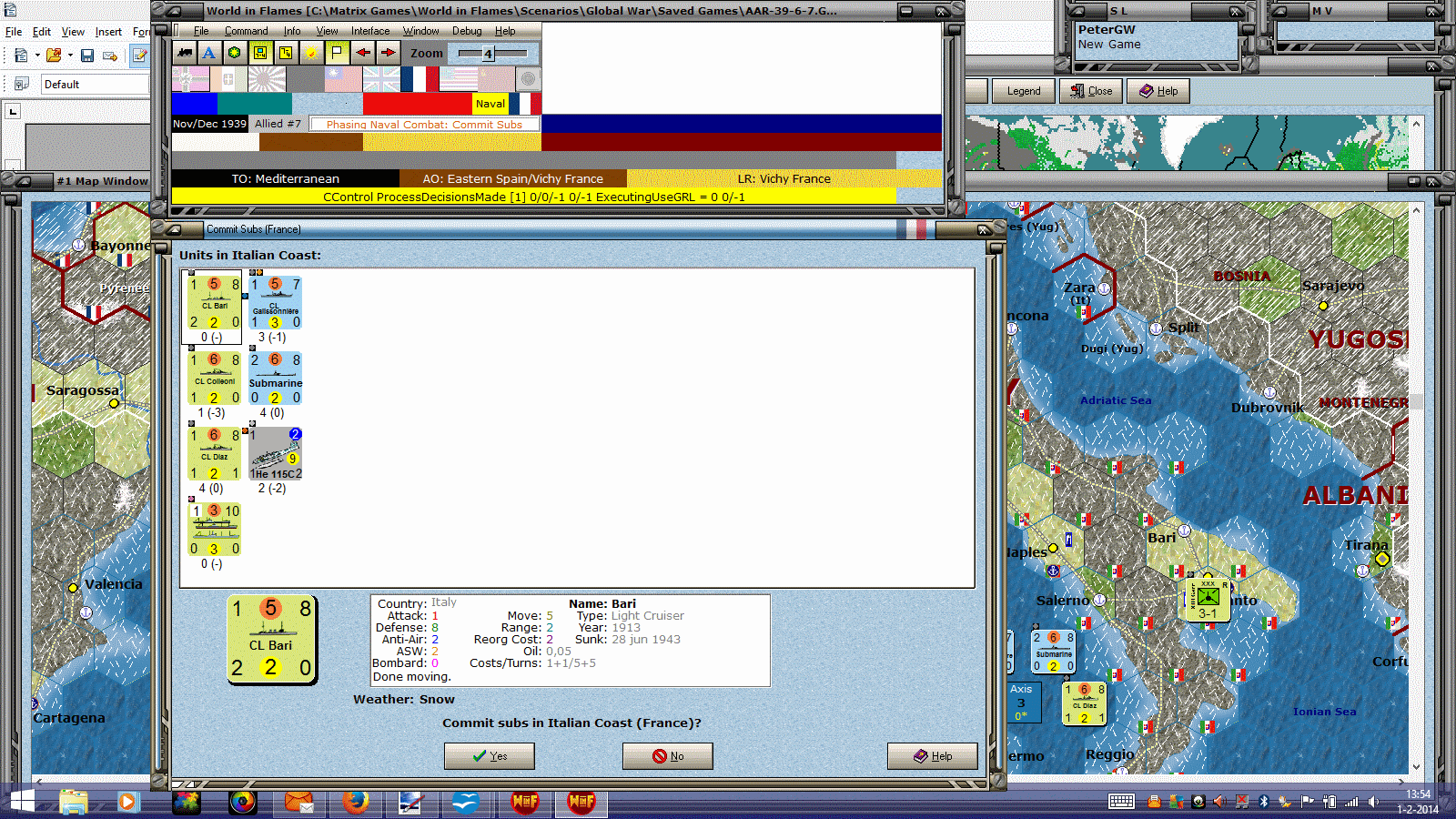Image resolution: width=1456 pixels, height=819 pixels.
Task: Click the yellow stacked-counter toolbar icon
Action: pos(286,53)
